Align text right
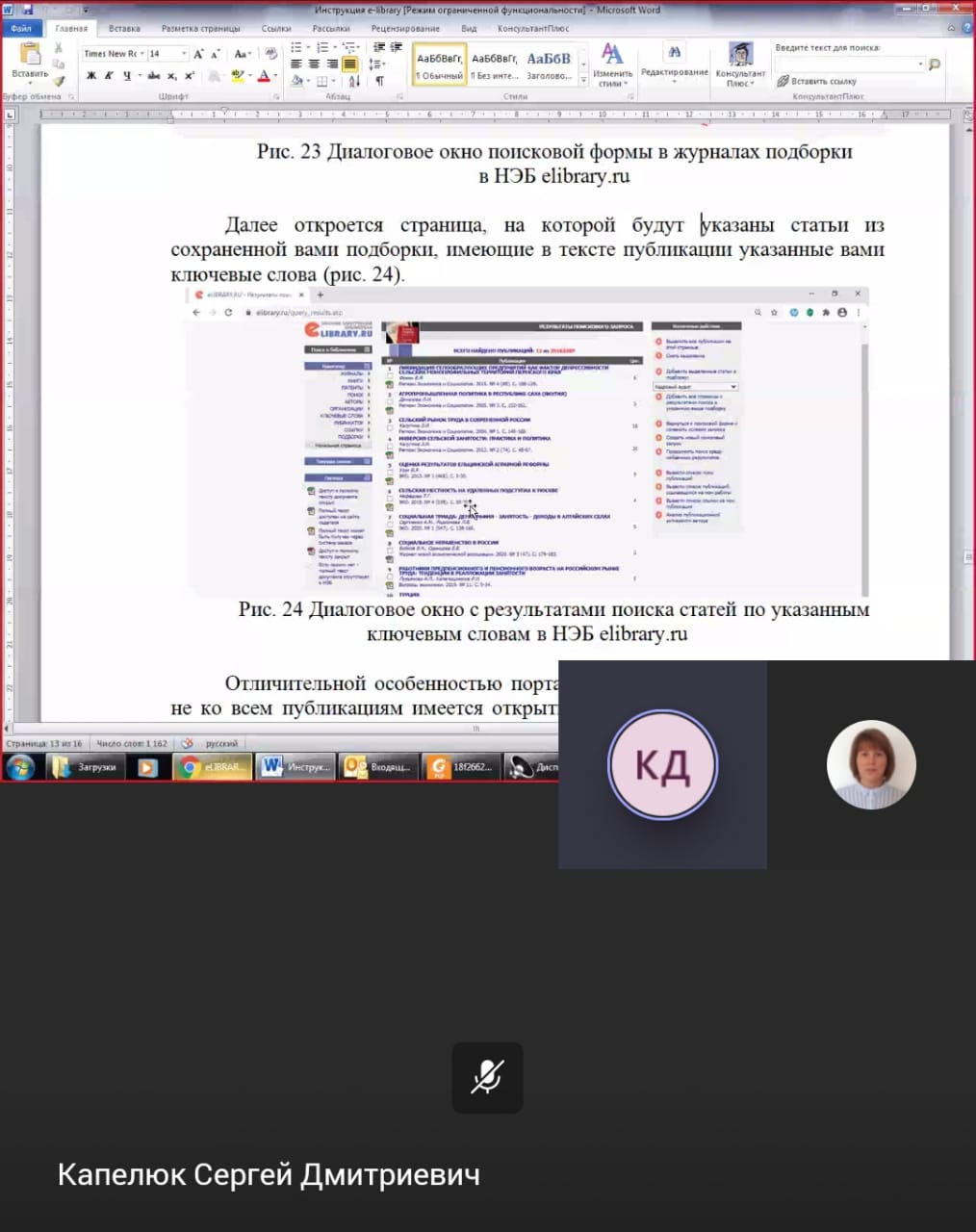The width and height of the screenshot is (976, 1232). pos(331,64)
